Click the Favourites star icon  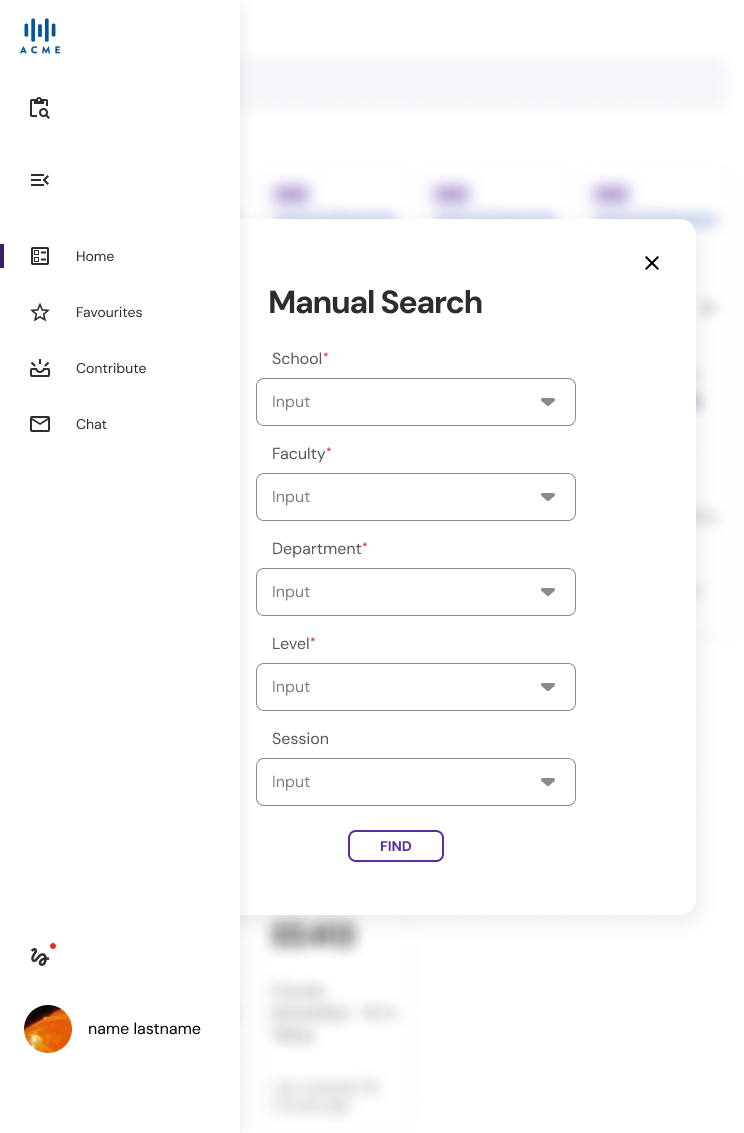pos(40,312)
